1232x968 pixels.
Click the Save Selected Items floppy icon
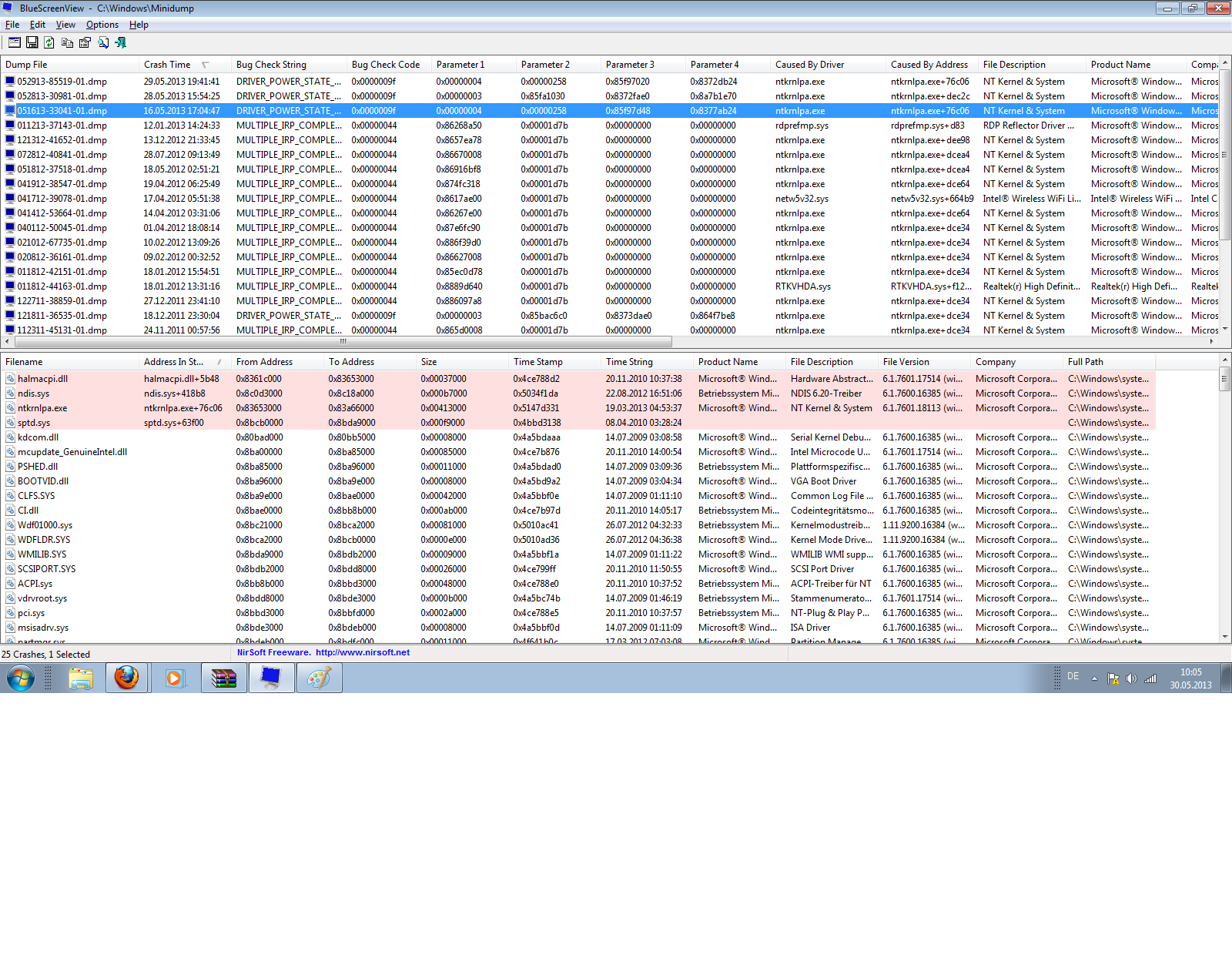pos(32,43)
